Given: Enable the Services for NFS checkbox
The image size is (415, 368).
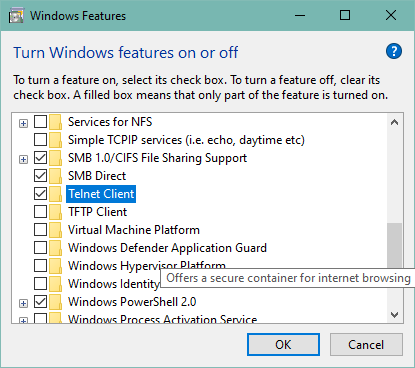Looking at the screenshot, I should 40,122.
